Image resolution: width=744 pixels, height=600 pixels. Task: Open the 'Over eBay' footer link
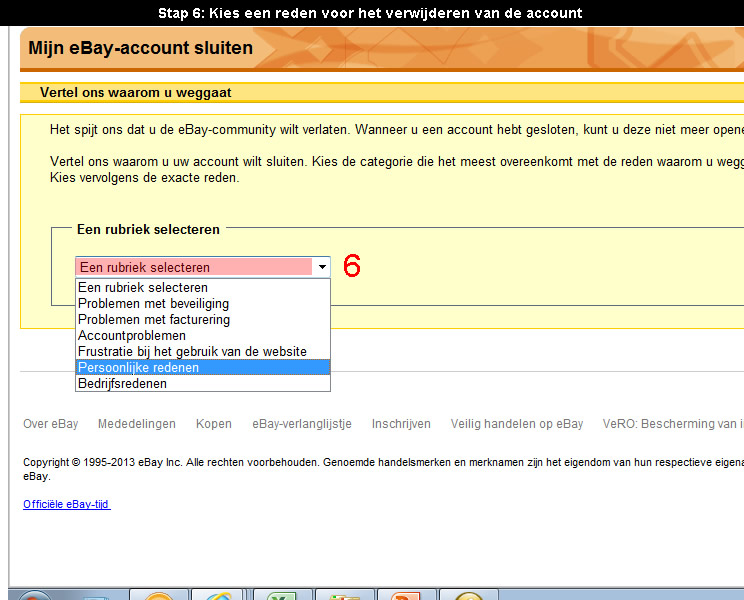(51, 424)
